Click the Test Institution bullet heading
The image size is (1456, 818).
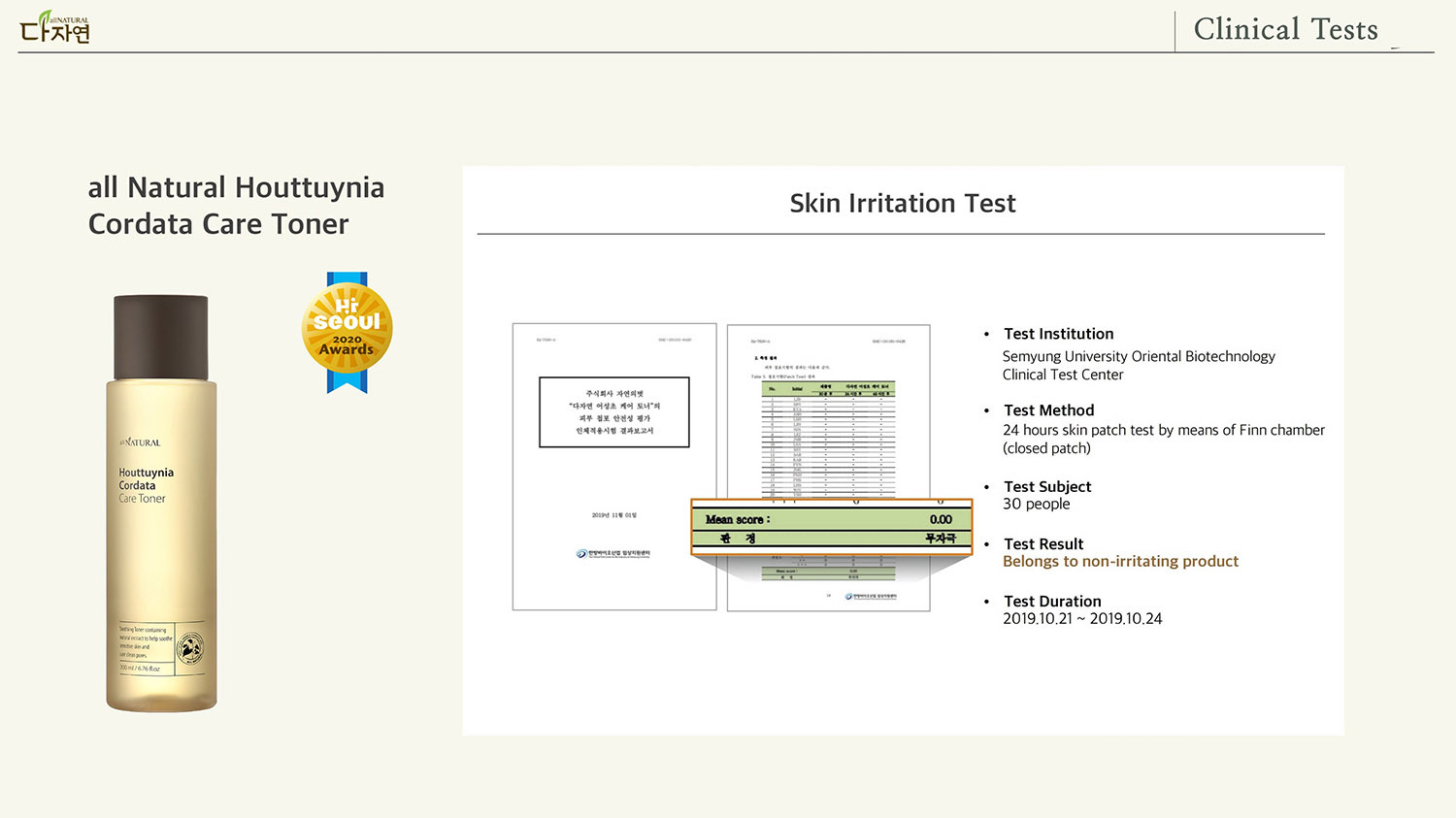[1058, 334]
